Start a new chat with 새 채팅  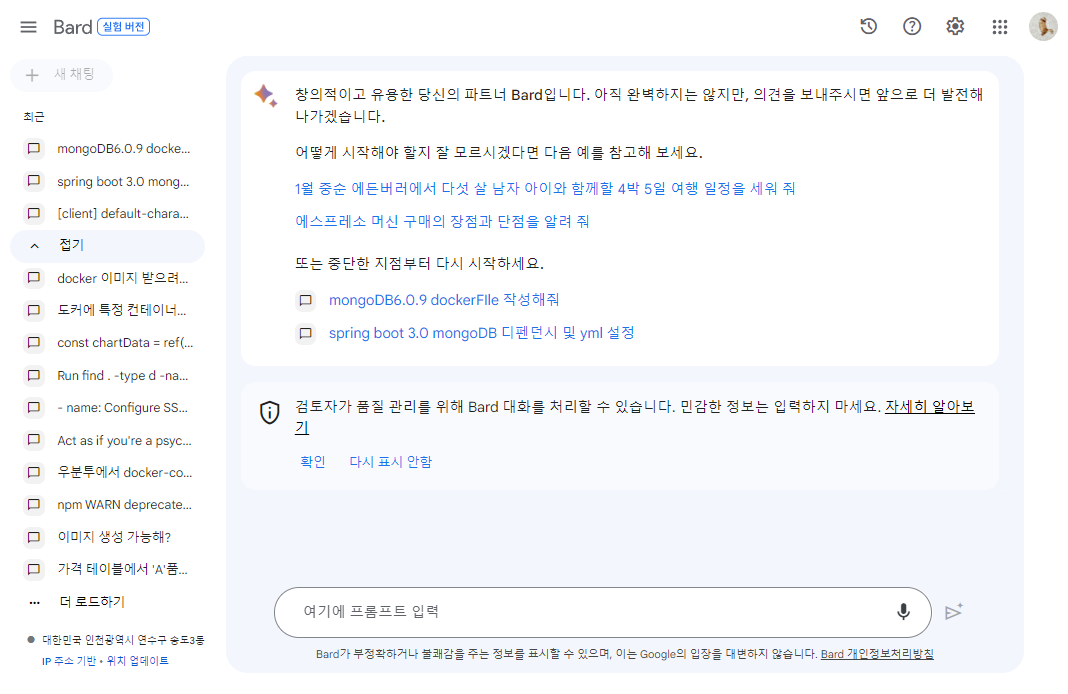click(x=61, y=74)
